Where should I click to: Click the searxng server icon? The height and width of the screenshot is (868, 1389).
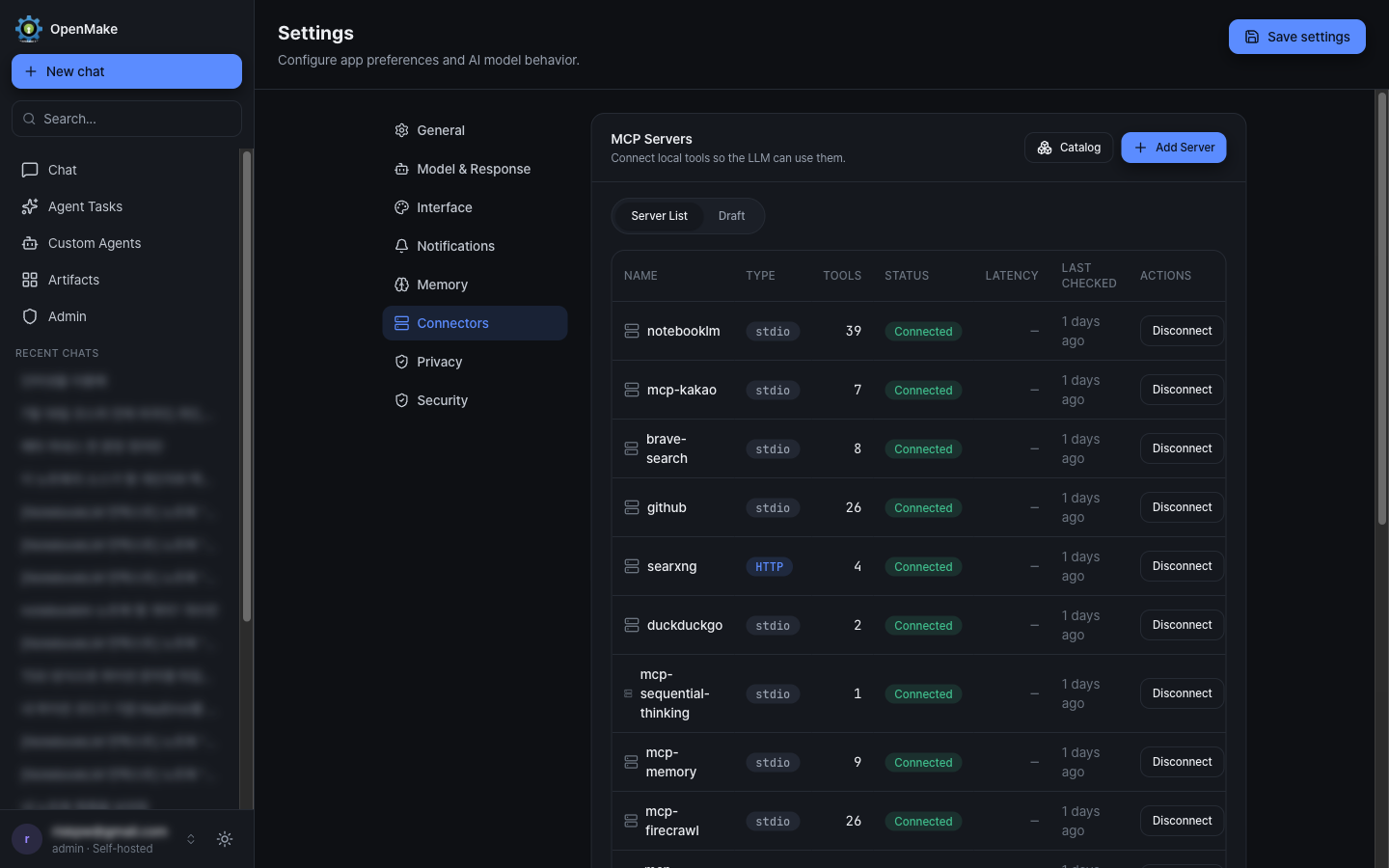pyautogui.click(x=632, y=566)
